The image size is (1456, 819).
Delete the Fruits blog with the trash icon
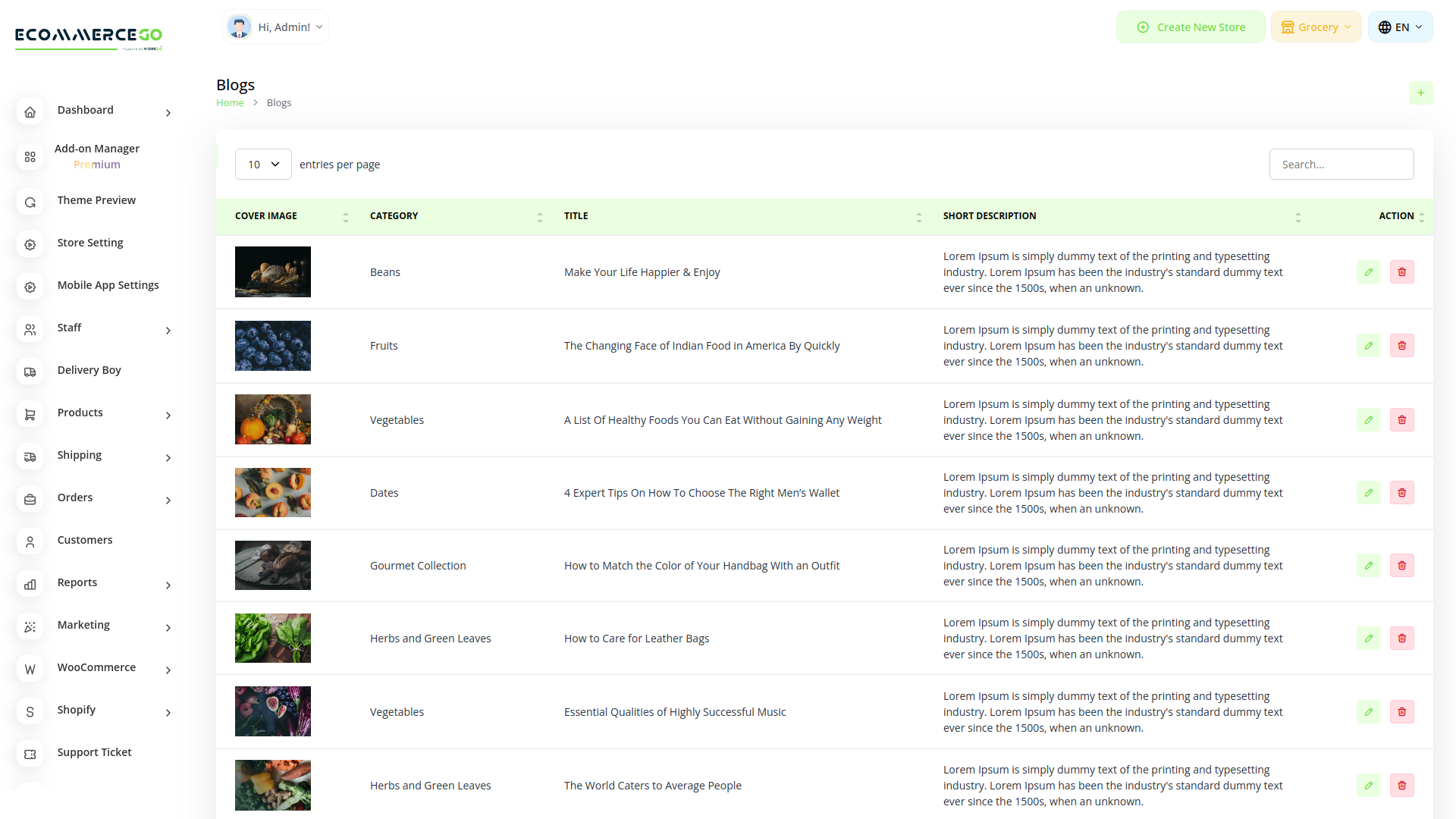[x=1401, y=345]
